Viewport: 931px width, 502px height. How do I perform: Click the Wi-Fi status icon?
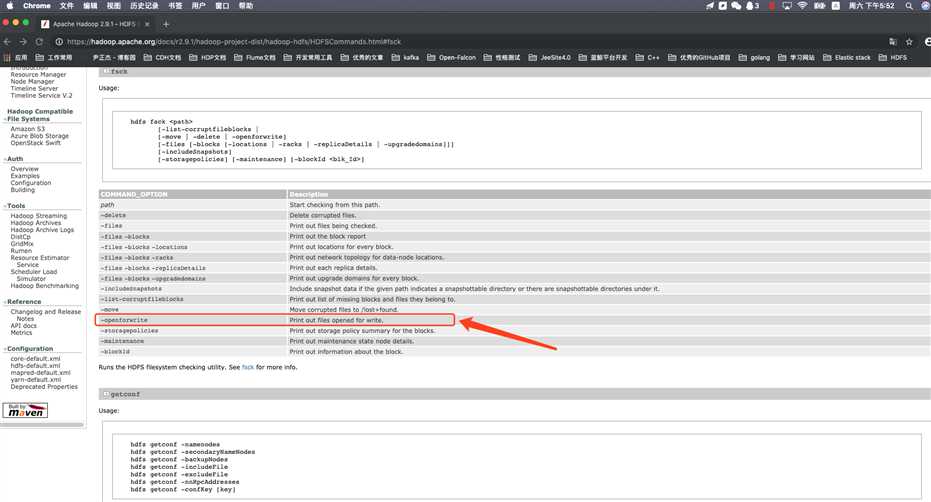tap(802, 5)
